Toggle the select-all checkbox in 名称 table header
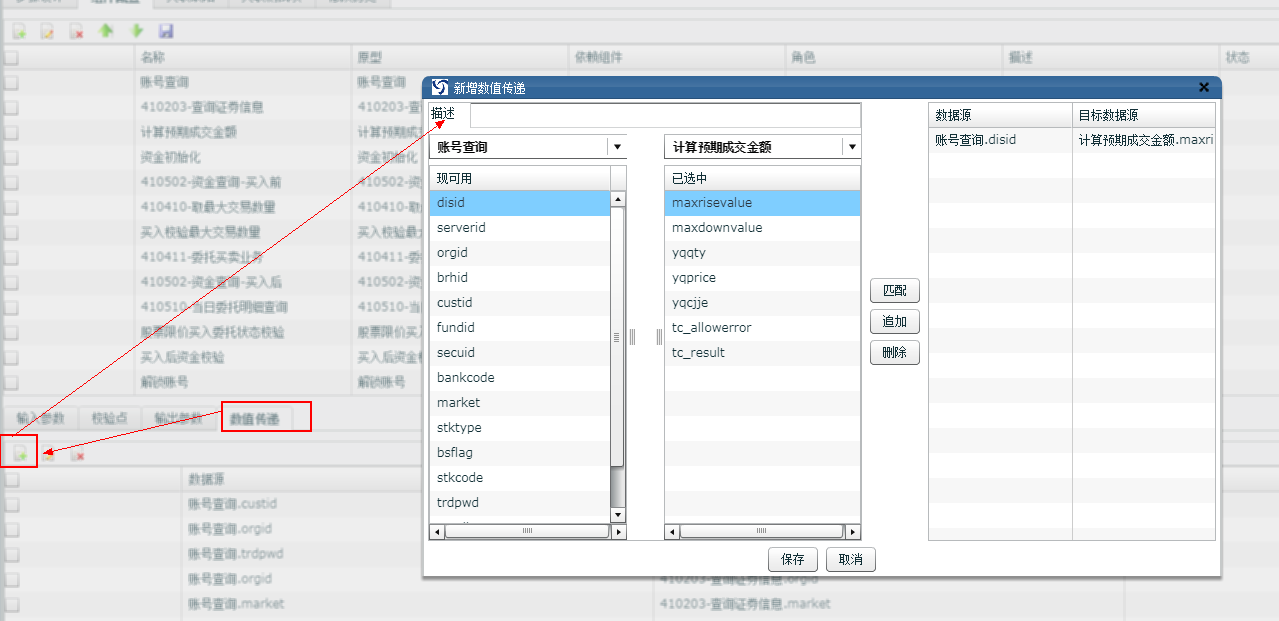Viewport: 1279px width, 621px height. click(x=11, y=58)
